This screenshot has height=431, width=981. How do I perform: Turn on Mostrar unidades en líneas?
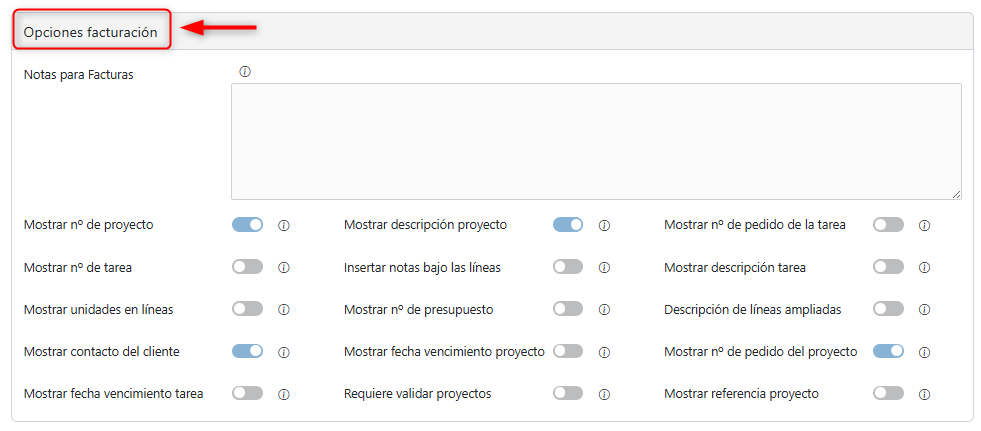[247, 309]
